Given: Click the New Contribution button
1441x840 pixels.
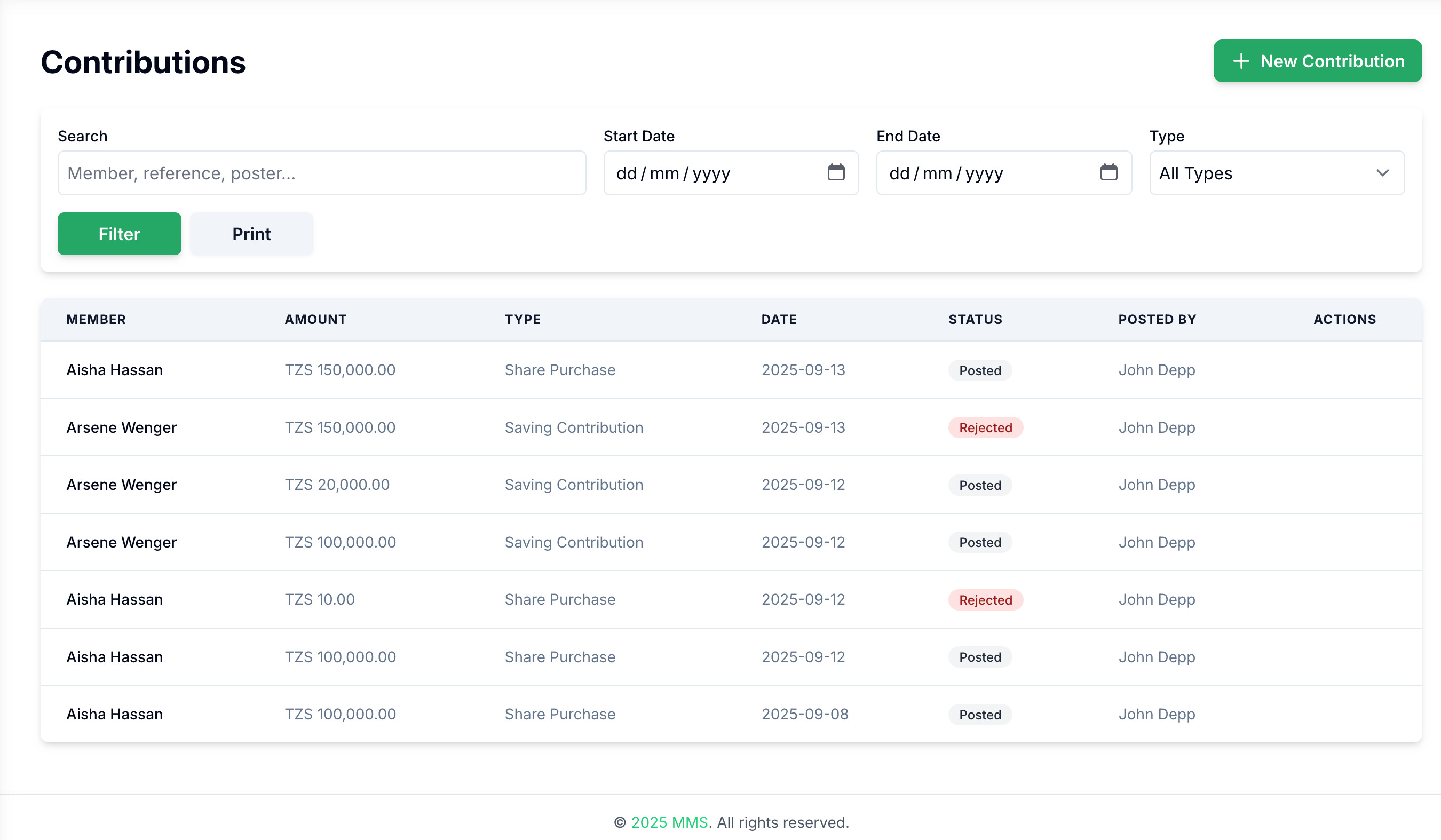Looking at the screenshot, I should [1318, 61].
